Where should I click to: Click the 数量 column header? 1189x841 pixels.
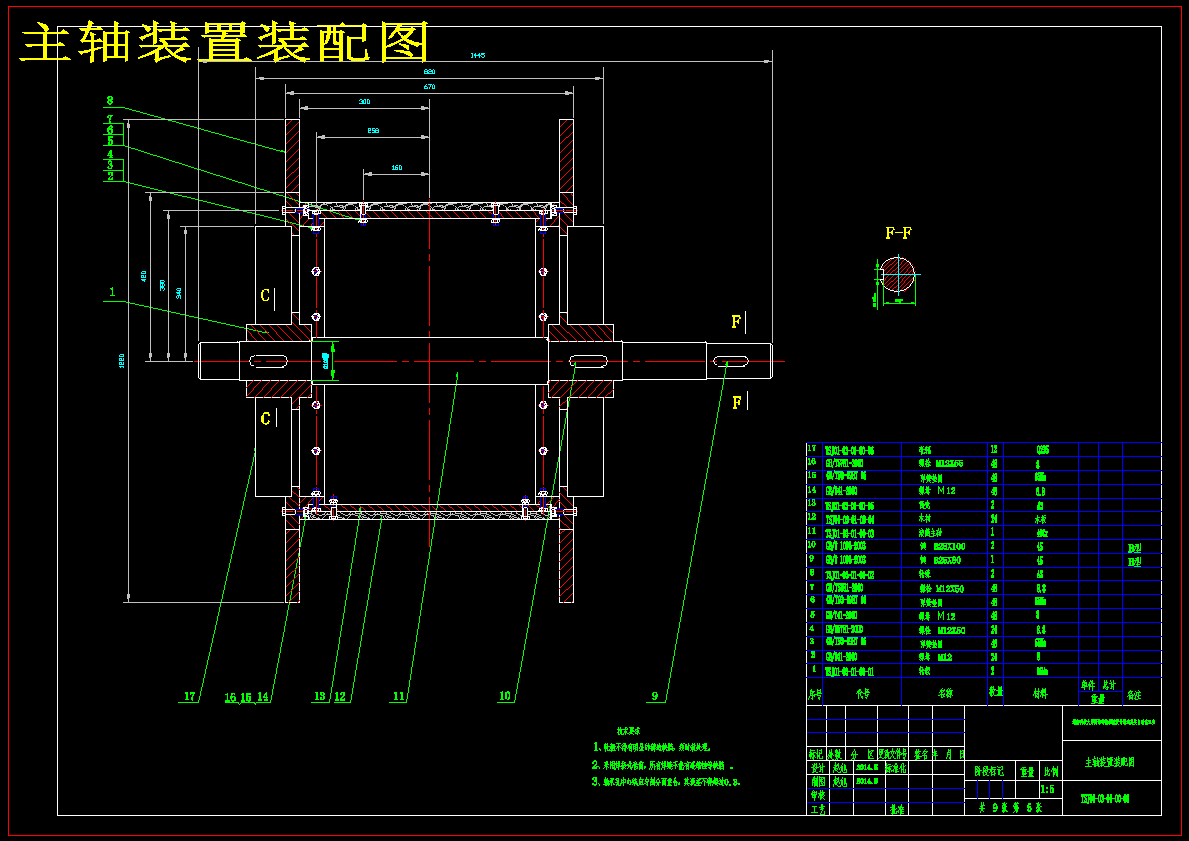click(x=996, y=692)
